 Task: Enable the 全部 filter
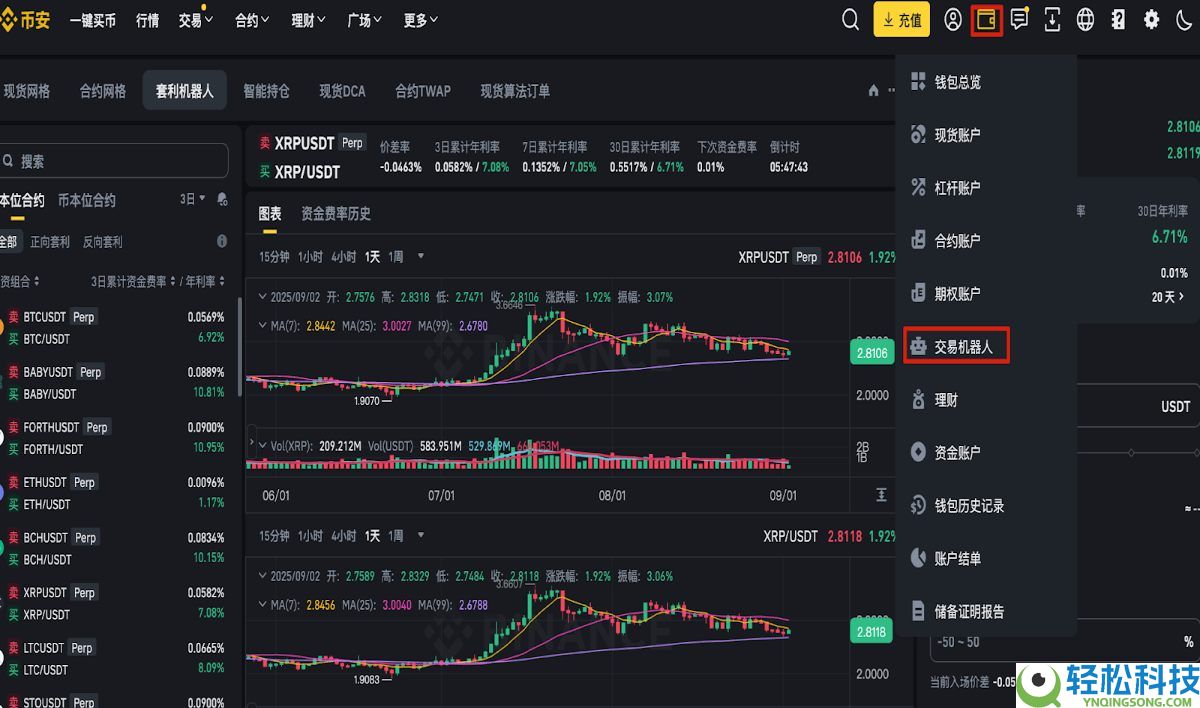tap(10, 241)
